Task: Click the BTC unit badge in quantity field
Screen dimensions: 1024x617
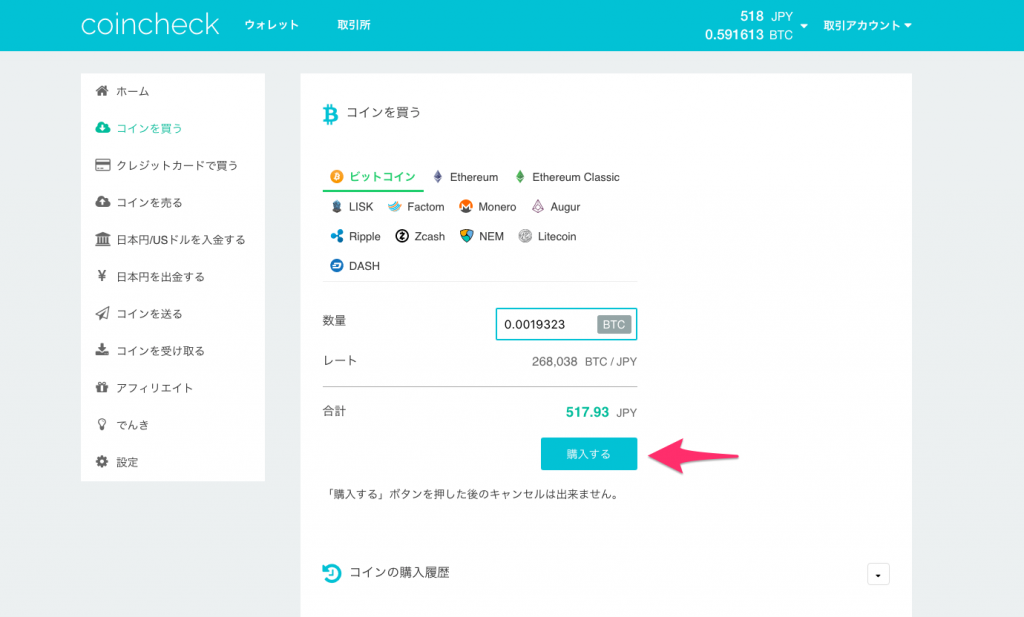Action: pyautogui.click(x=614, y=324)
